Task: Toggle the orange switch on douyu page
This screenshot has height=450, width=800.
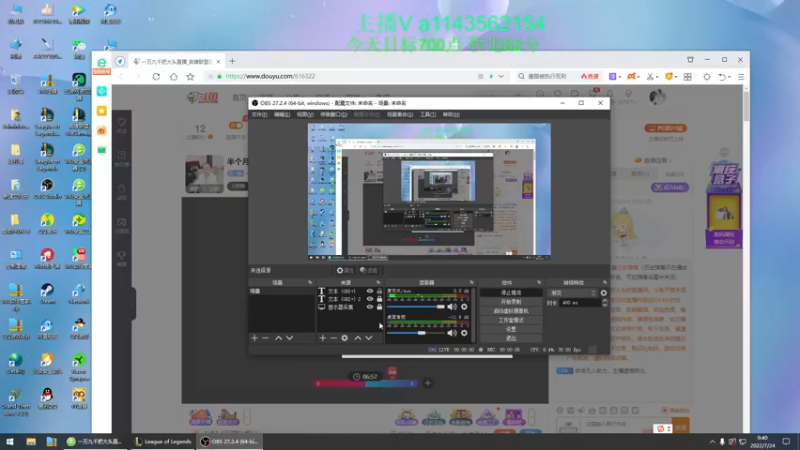Action: (x=236, y=126)
